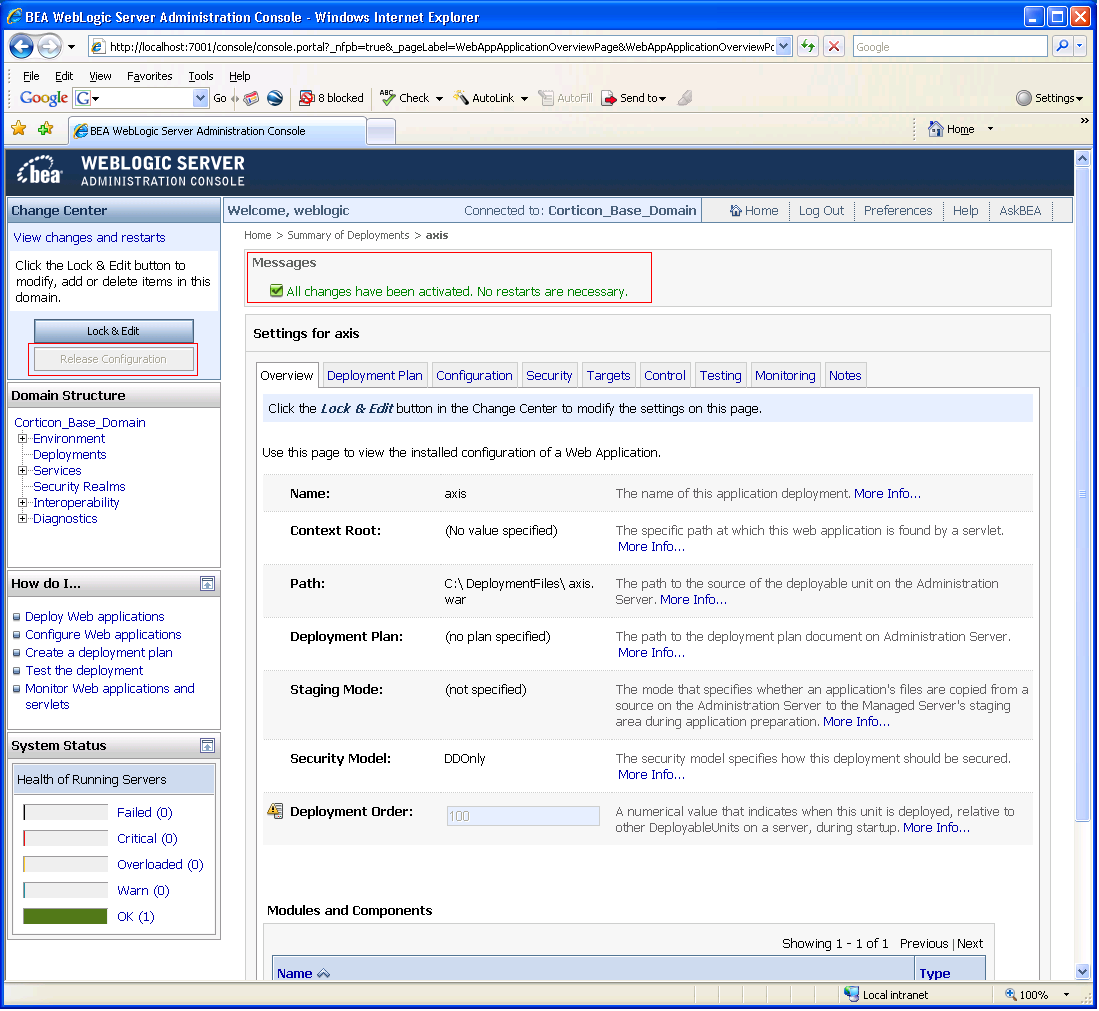Viewport: 1099px width, 1011px height.
Task: Click the Local intranet zone status icon
Action: click(852, 994)
